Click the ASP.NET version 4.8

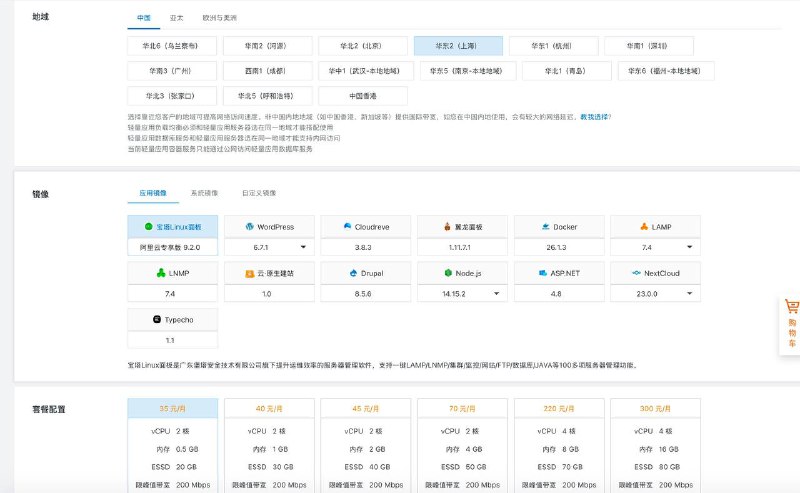click(559, 293)
